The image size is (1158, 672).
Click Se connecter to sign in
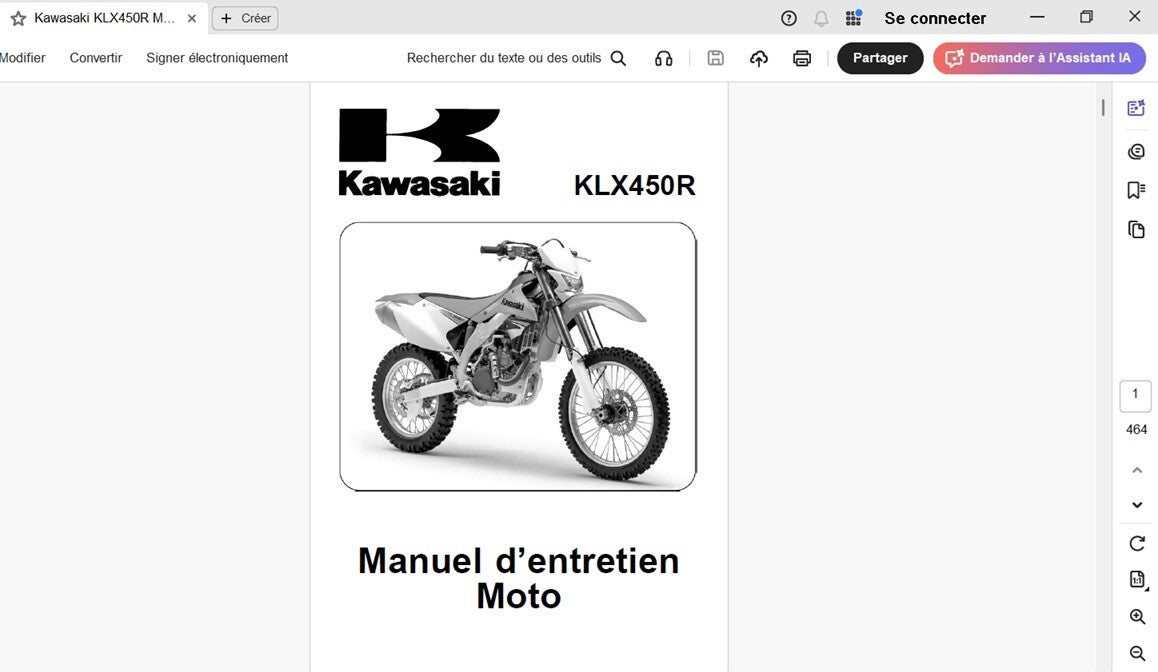[x=935, y=18]
